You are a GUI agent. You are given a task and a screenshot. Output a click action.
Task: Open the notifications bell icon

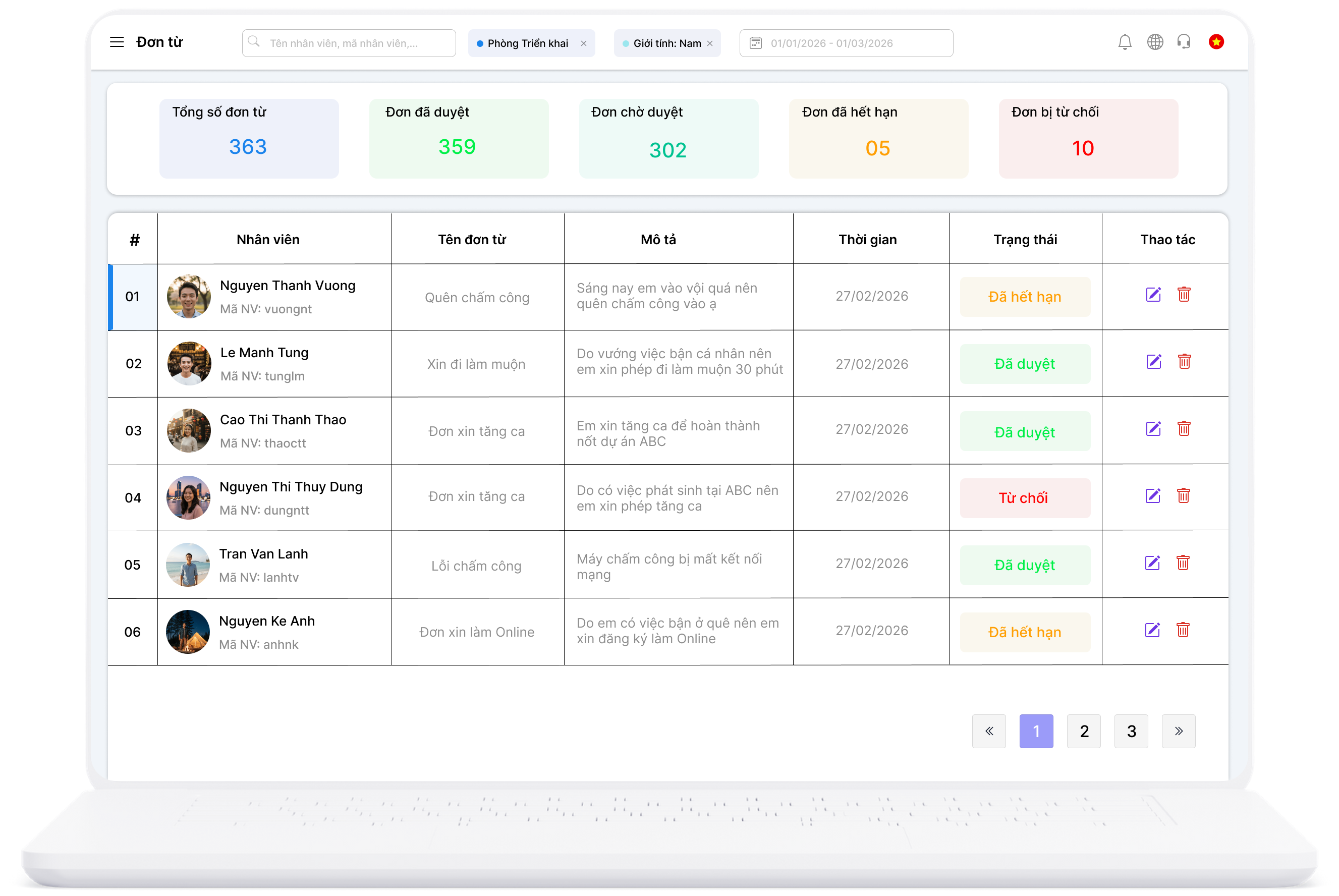[x=1125, y=42]
